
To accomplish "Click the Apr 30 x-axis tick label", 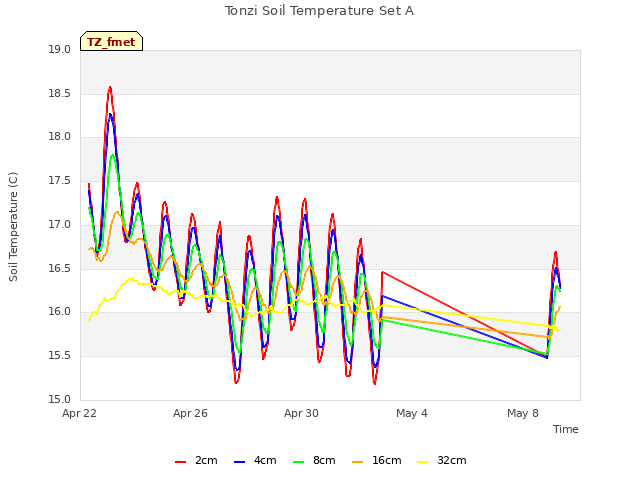I will pyautogui.click(x=301, y=413).
